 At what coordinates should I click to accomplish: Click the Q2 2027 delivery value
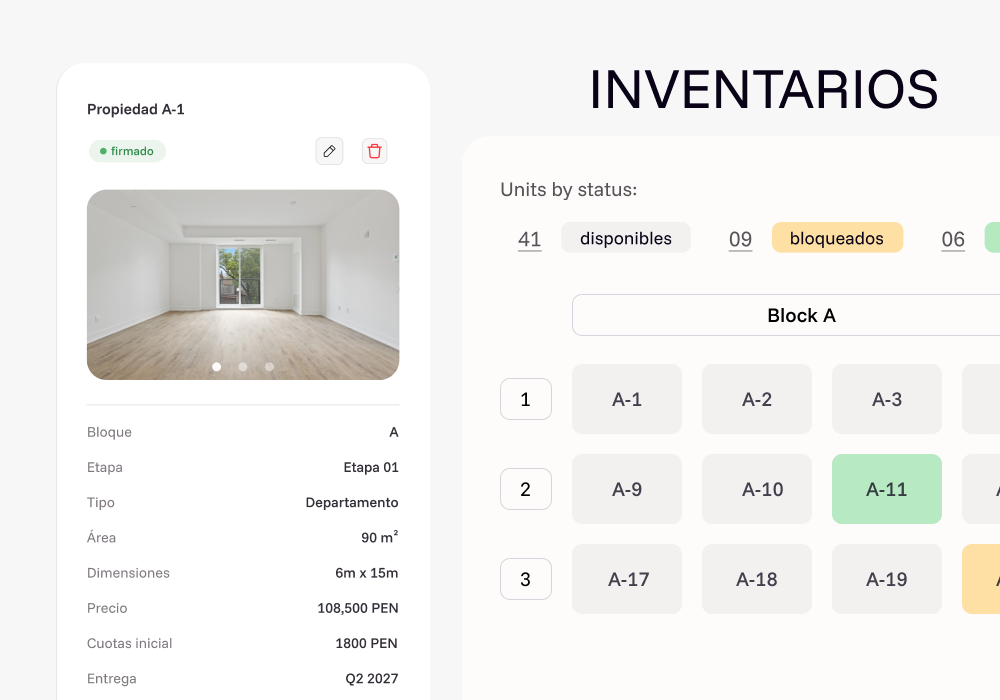pyautogui.click(x=372, y=678)
